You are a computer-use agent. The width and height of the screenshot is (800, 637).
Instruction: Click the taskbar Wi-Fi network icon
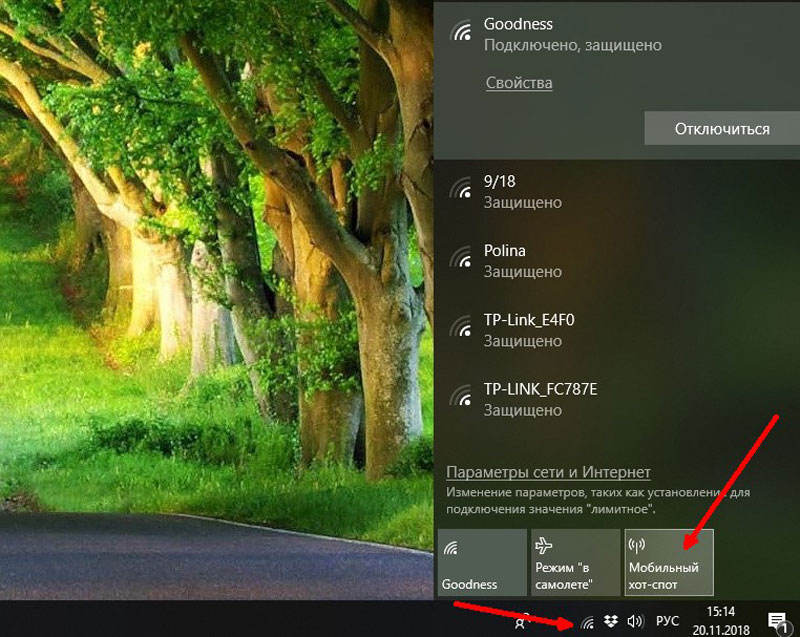click(x=588, y=622)
